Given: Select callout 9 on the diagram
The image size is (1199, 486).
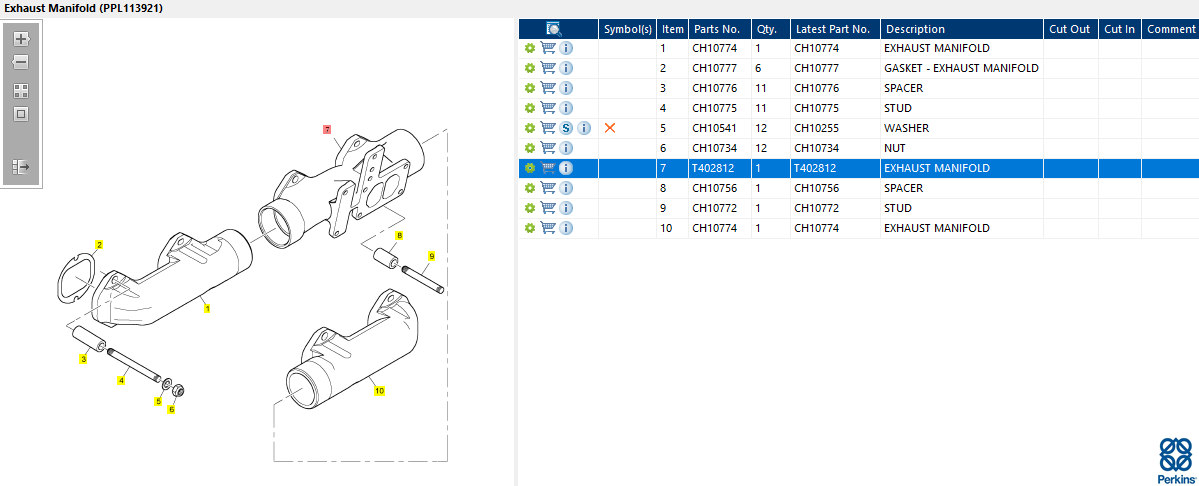Looking at the screenshot, I should pos(431,256).
